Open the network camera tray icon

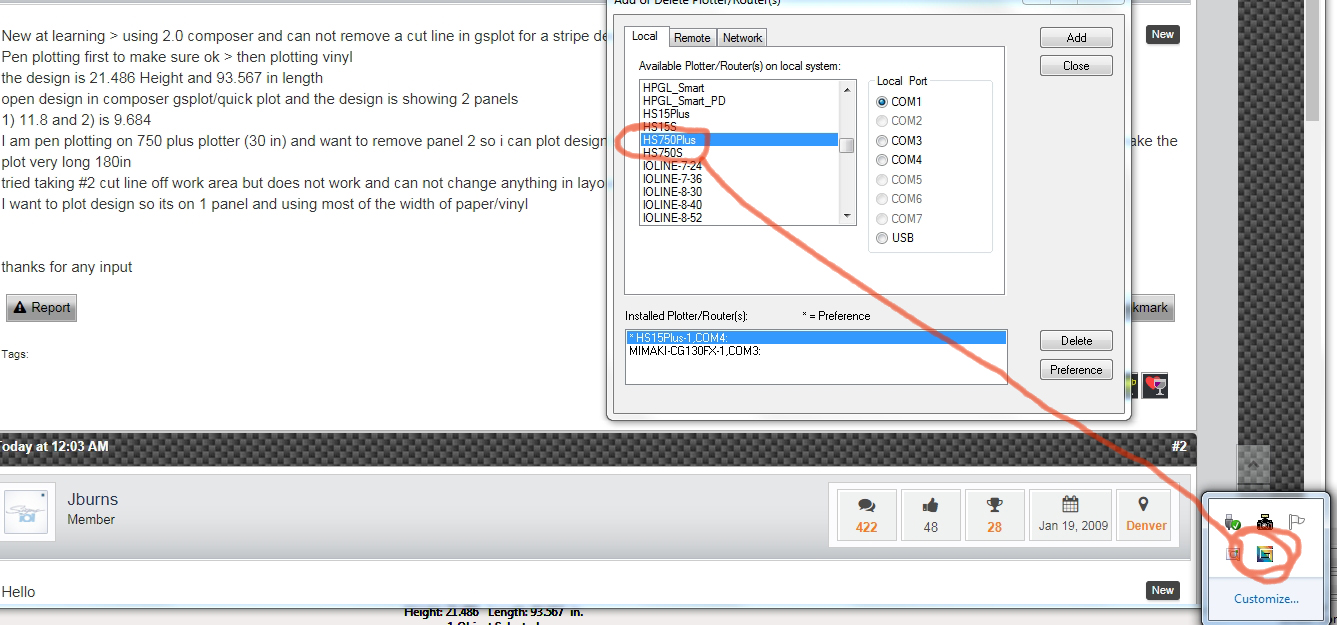1265,522
